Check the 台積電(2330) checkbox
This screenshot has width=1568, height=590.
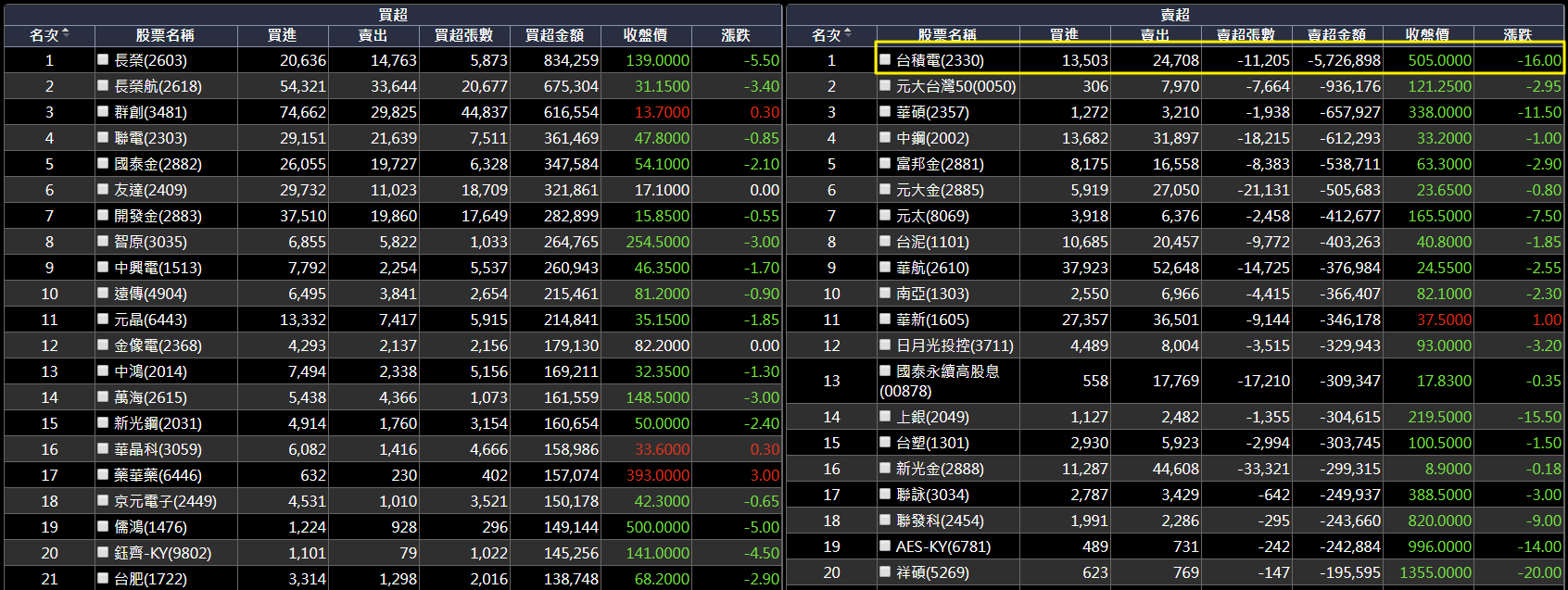tap(885, 59)
